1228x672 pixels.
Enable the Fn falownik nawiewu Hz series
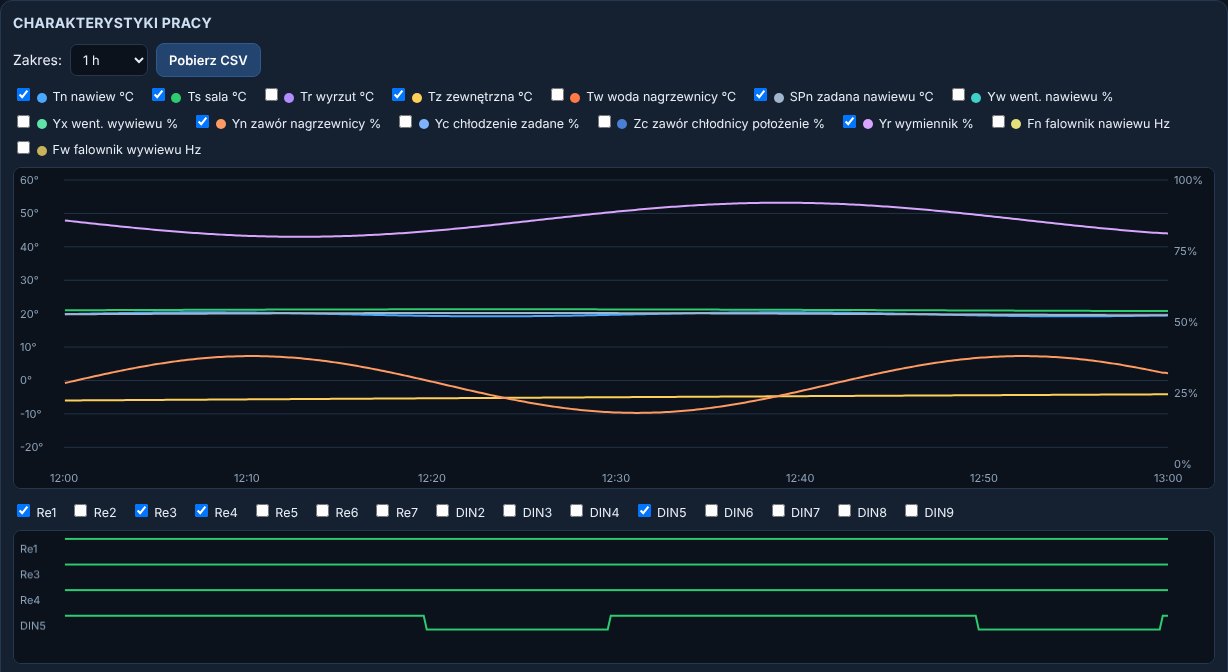tap(998, 122)
